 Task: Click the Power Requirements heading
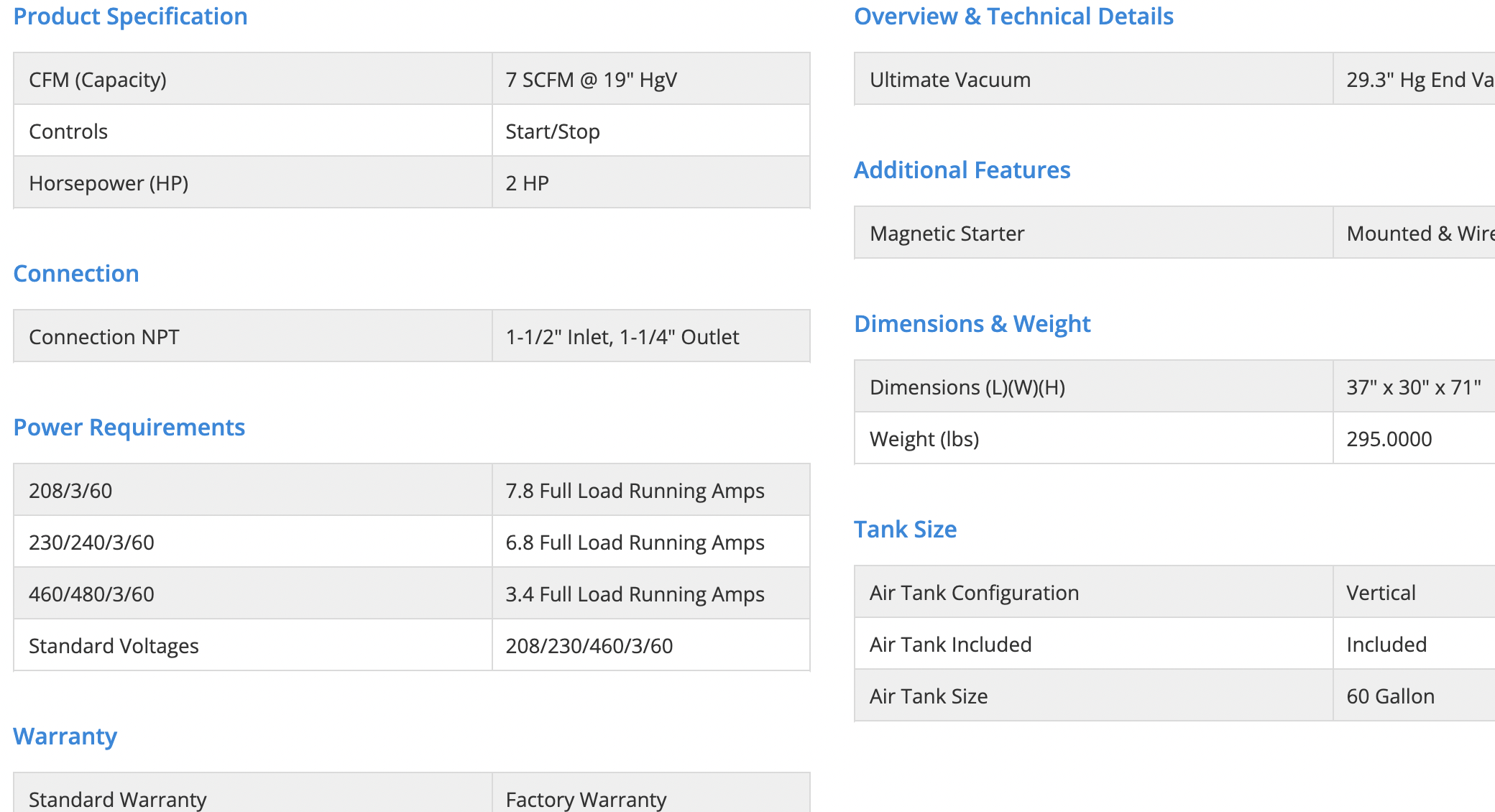click(129, 428)
